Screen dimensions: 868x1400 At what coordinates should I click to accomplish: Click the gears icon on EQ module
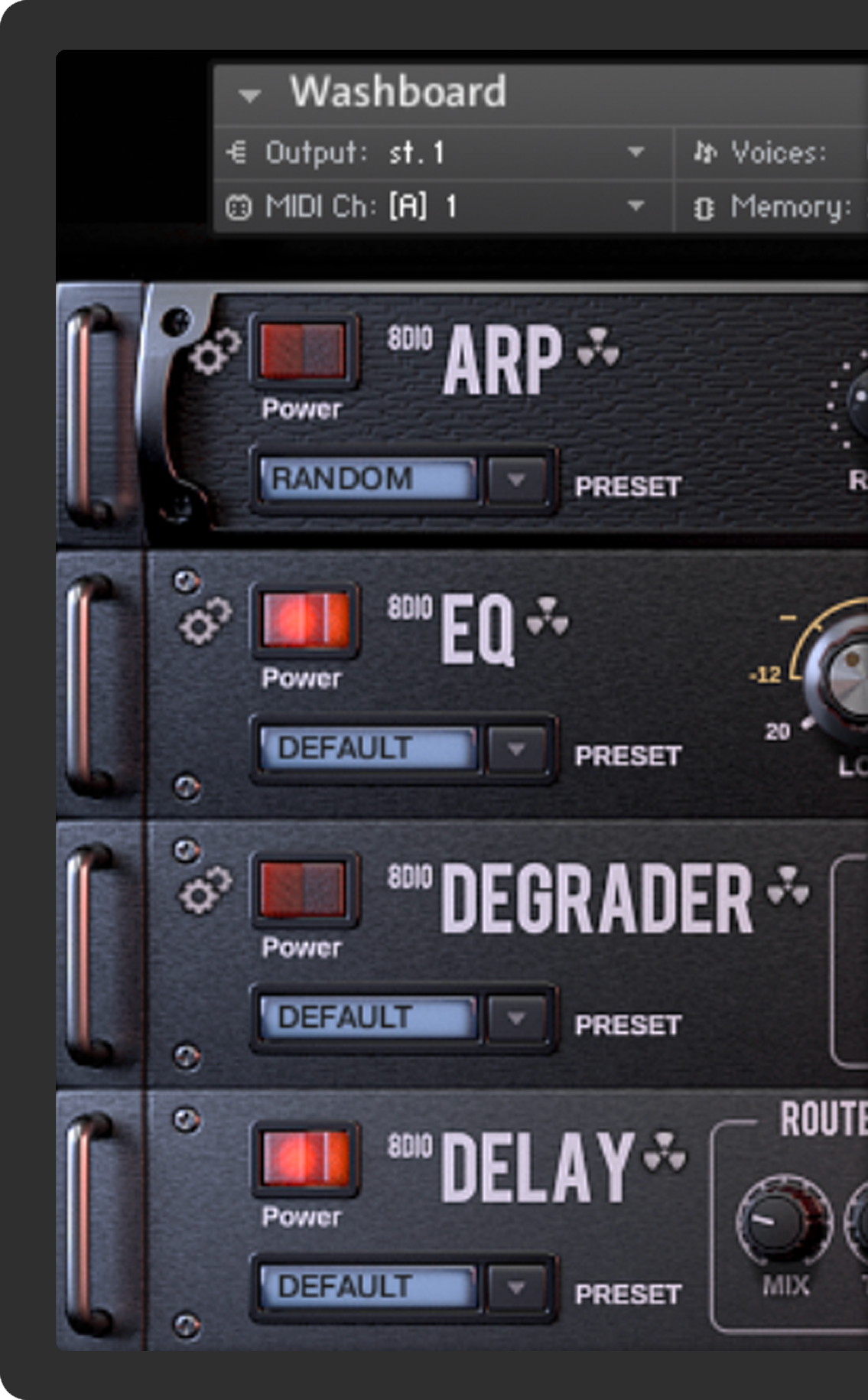pos(204,621)
